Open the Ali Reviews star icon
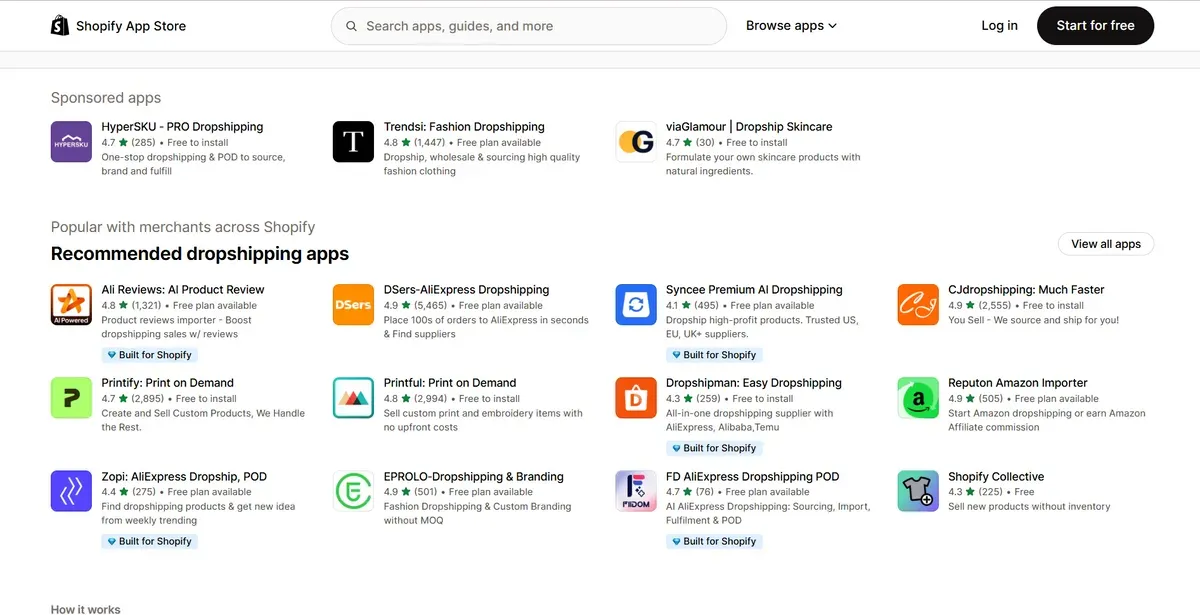 point(71,305)
